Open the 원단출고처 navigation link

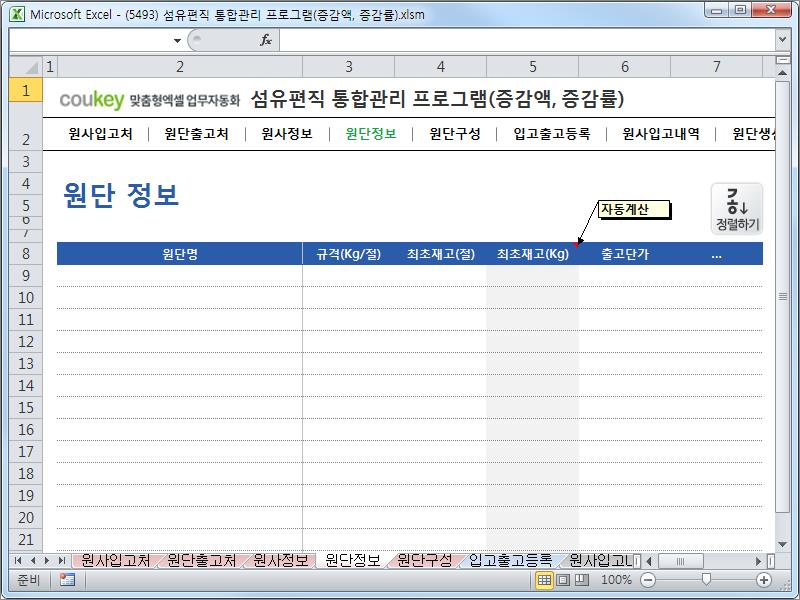point(196,134)
